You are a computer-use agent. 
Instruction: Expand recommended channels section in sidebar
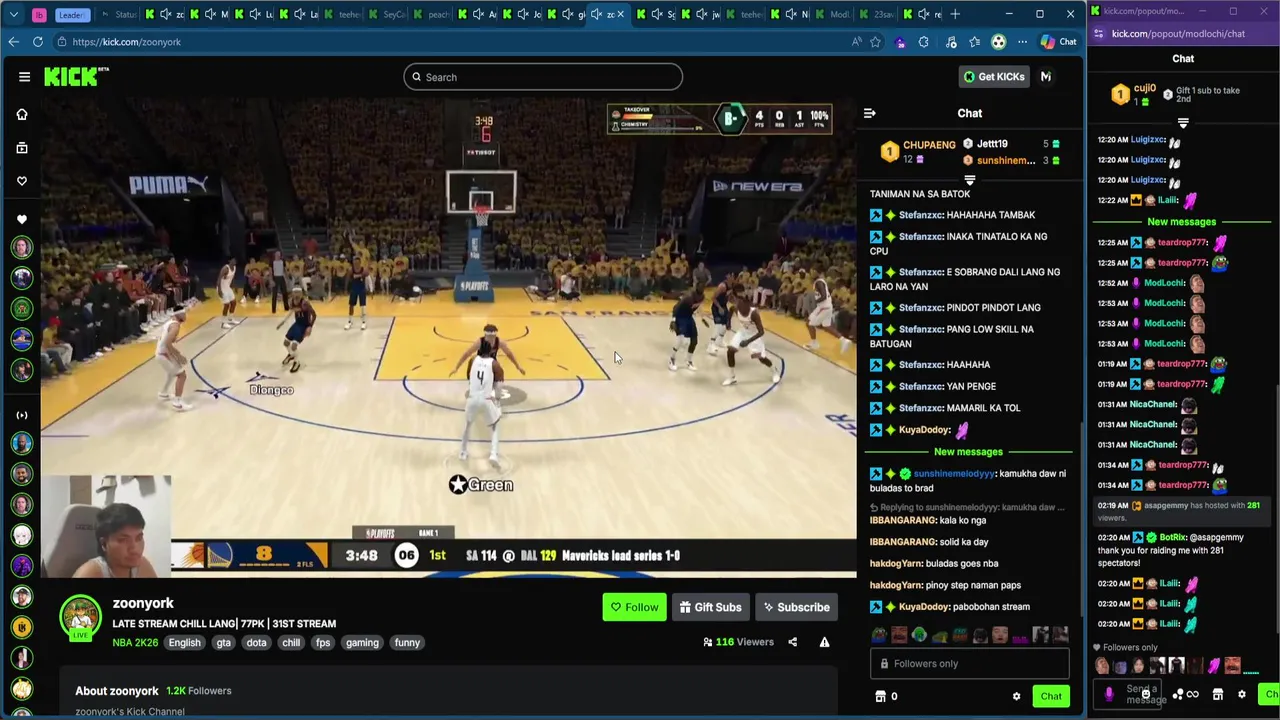tap(22, 415)
